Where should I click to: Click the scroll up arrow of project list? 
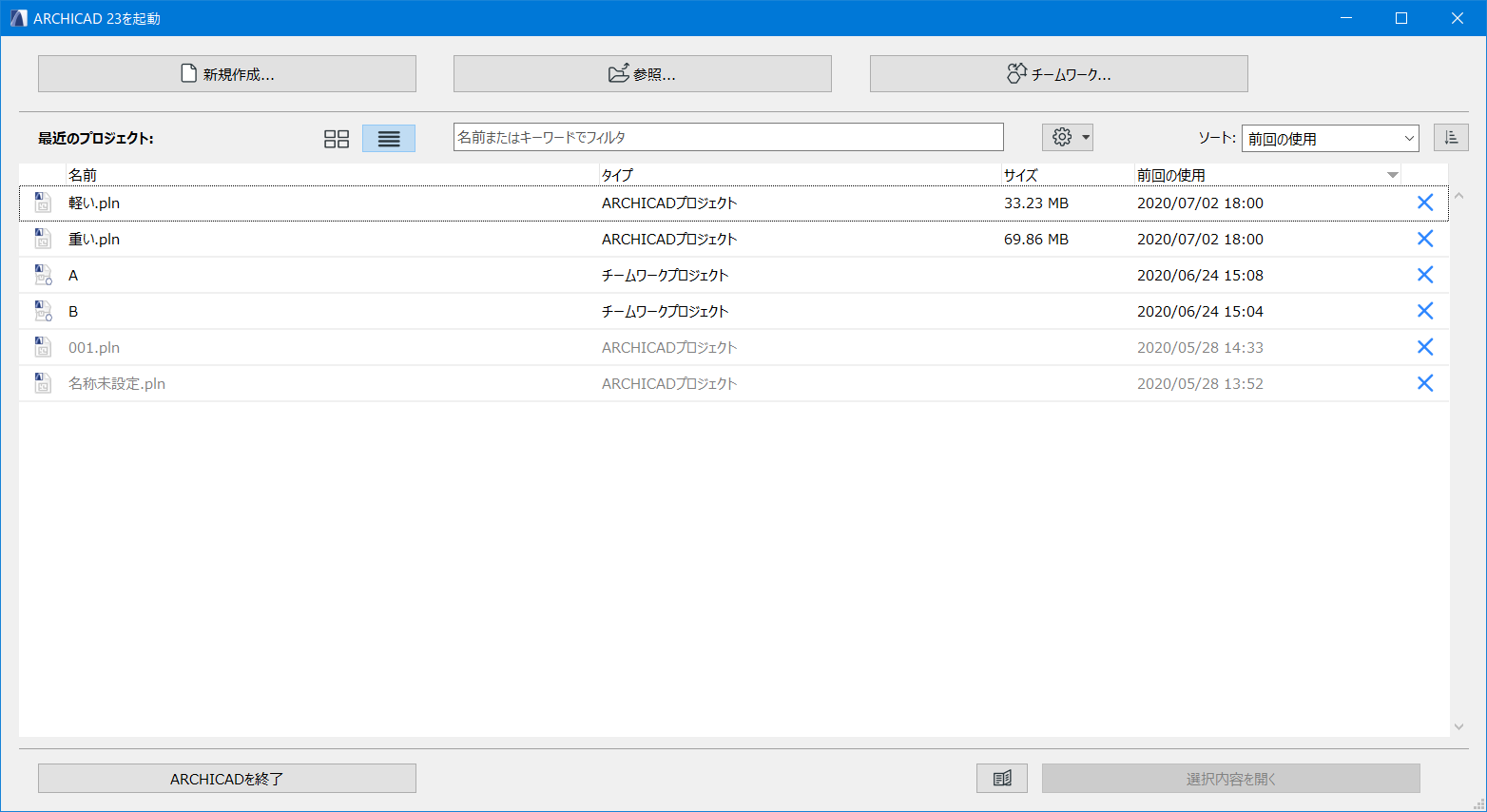click(x=1458, y=196)
